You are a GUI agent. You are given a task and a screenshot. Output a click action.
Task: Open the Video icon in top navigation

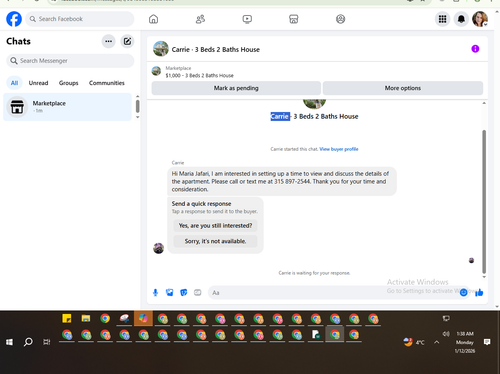[x=247, y=19]
